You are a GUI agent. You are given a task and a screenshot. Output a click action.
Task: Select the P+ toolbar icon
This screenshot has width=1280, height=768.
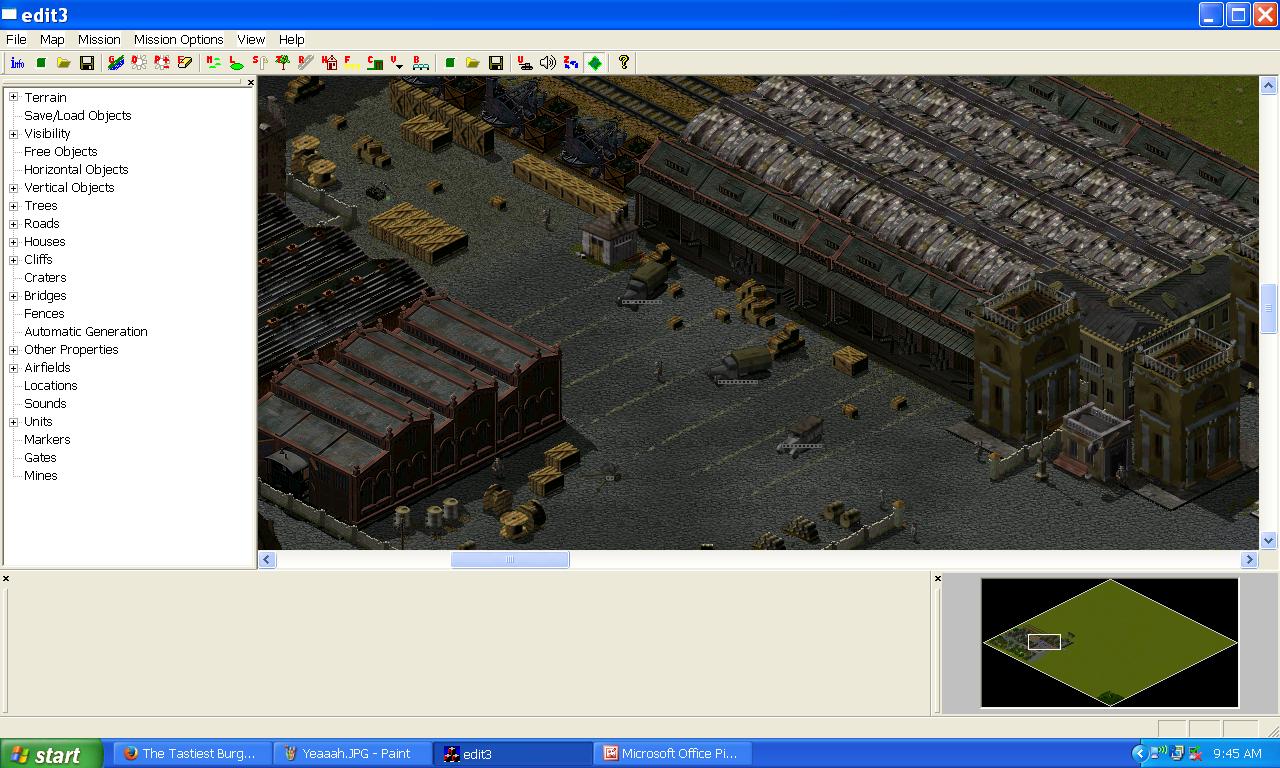pyautogui.click(x=162, y=63)
